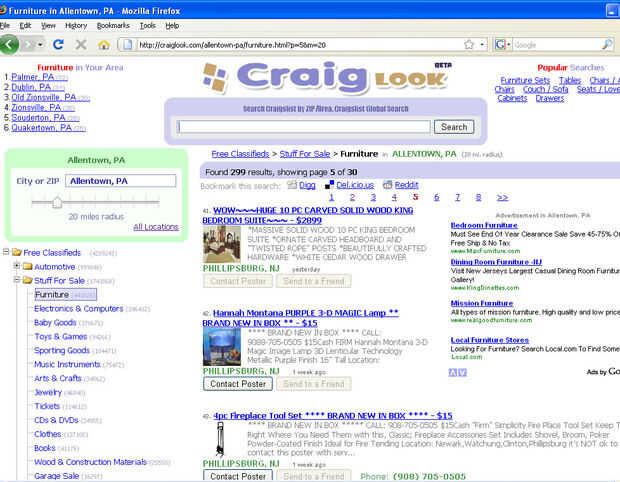Click the Stuff For Sale breadcrumb link

click(x=305, y=154)
